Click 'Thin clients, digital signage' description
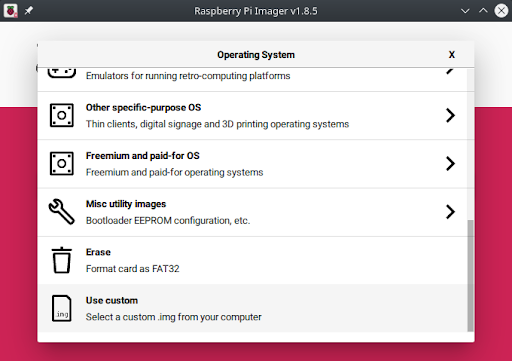This screenshot has width=512, height=361. (x=217, y=124)
